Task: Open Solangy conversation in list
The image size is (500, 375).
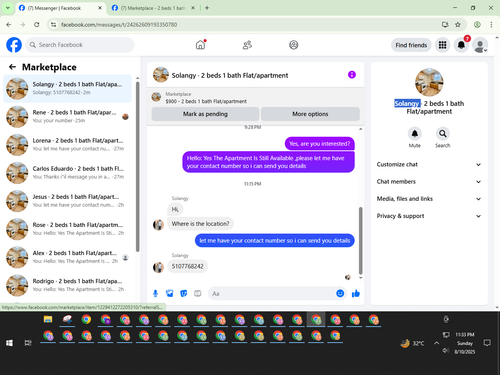Action: point(68,88)
